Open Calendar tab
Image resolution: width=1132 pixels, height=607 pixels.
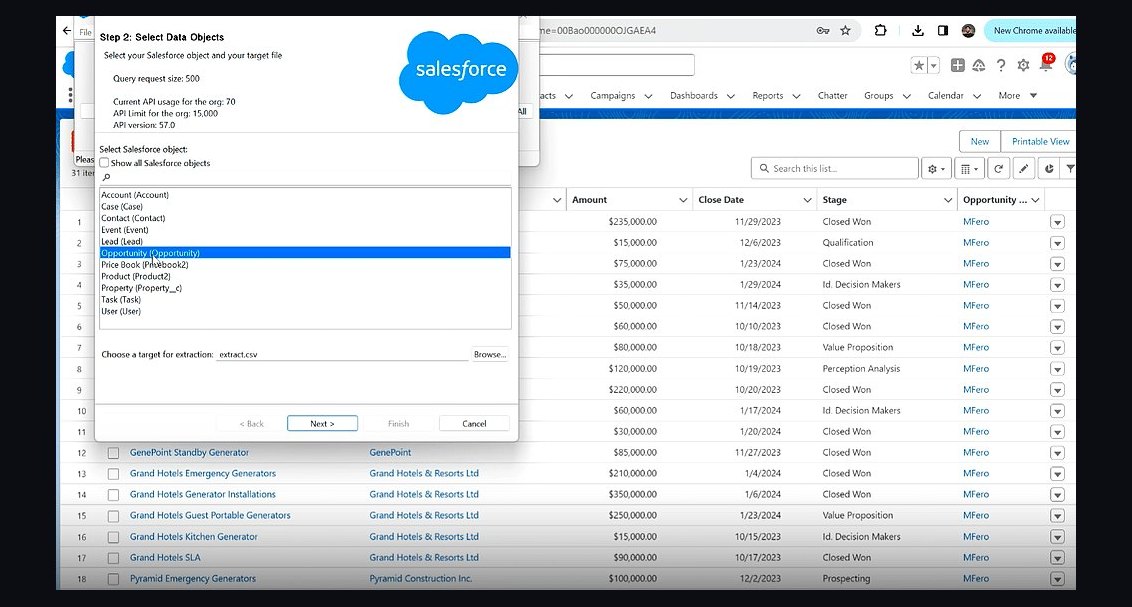pos(946,95)
